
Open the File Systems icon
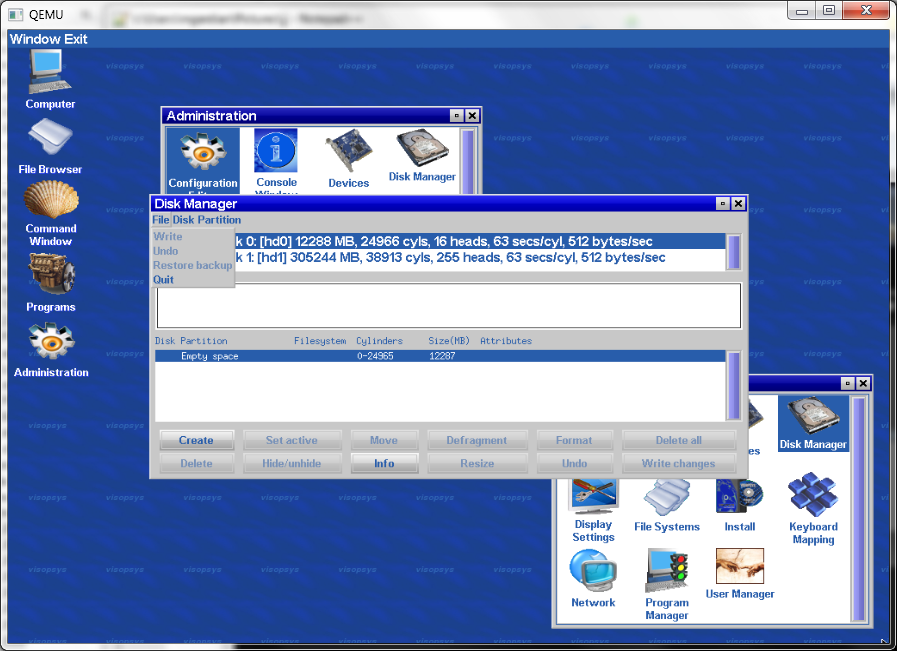click(666, 506)
